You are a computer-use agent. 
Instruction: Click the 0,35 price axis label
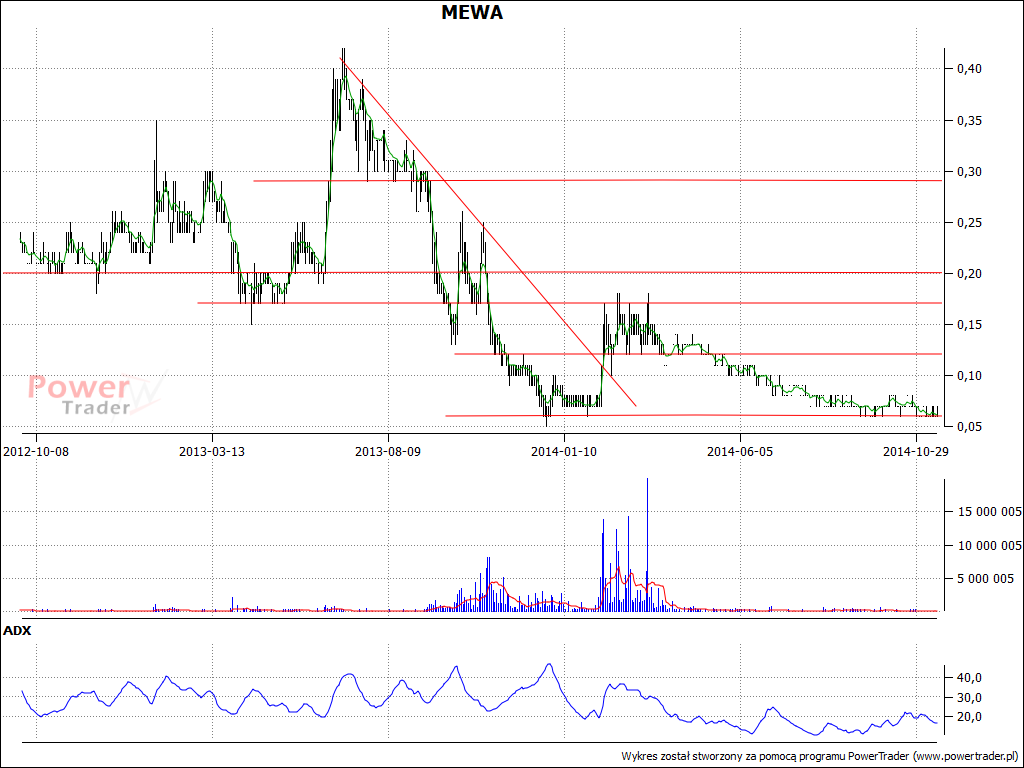pyautogui.click(x=970, y=121)
